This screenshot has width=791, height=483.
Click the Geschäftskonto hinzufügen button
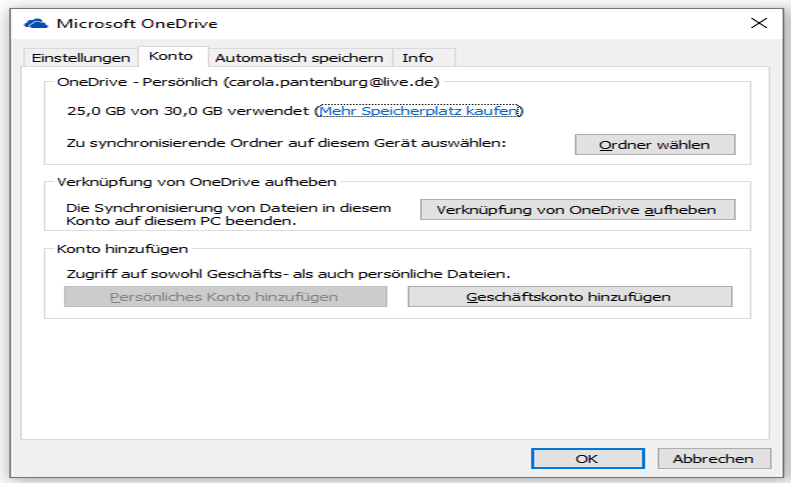[570, 297]
